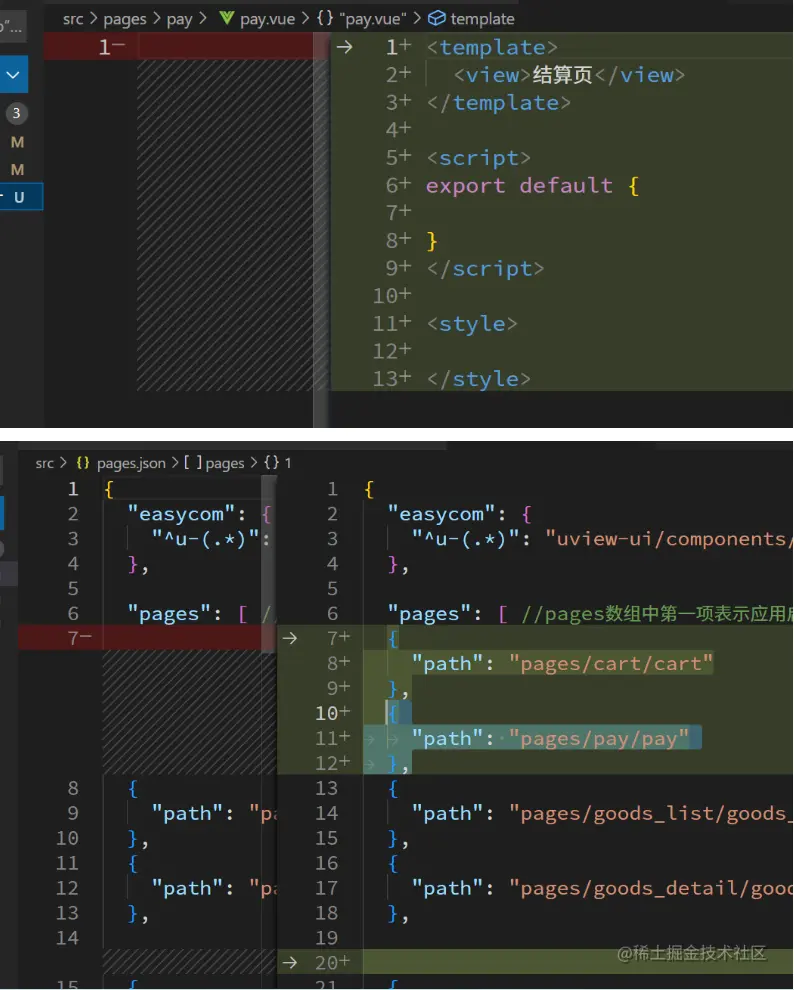Click the "uview-ui/components value on line 3

coord(668,539)
